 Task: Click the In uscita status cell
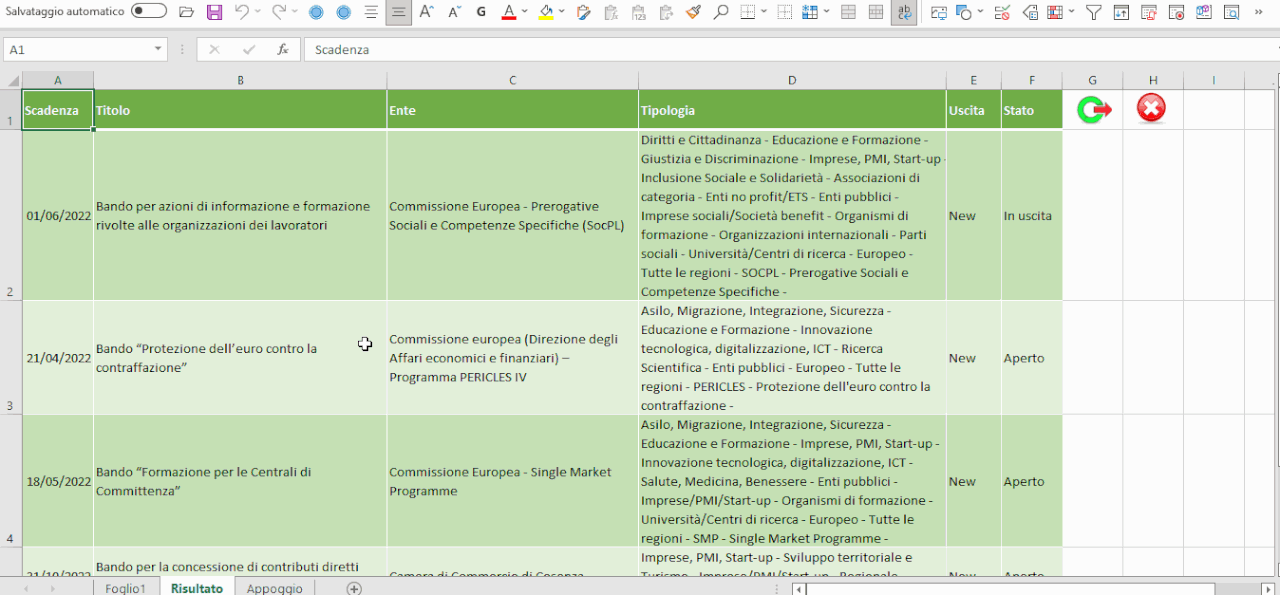1031,215
